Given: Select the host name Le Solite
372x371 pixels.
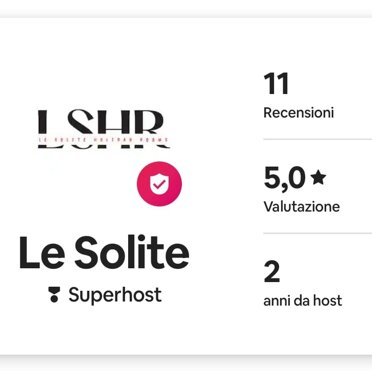Looking at the screenshot, I should (104, 252).
